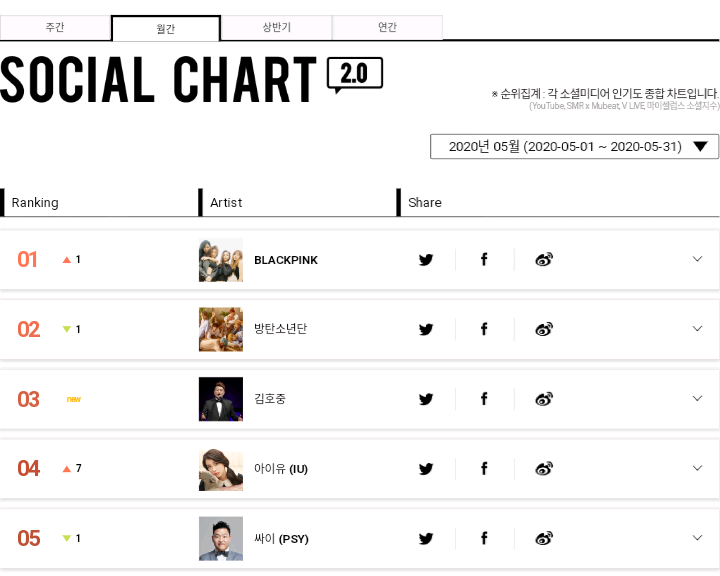Switch to the 상반기 tab
The image size is (720, 576).
pyautogui.click(x=276, y=28)
